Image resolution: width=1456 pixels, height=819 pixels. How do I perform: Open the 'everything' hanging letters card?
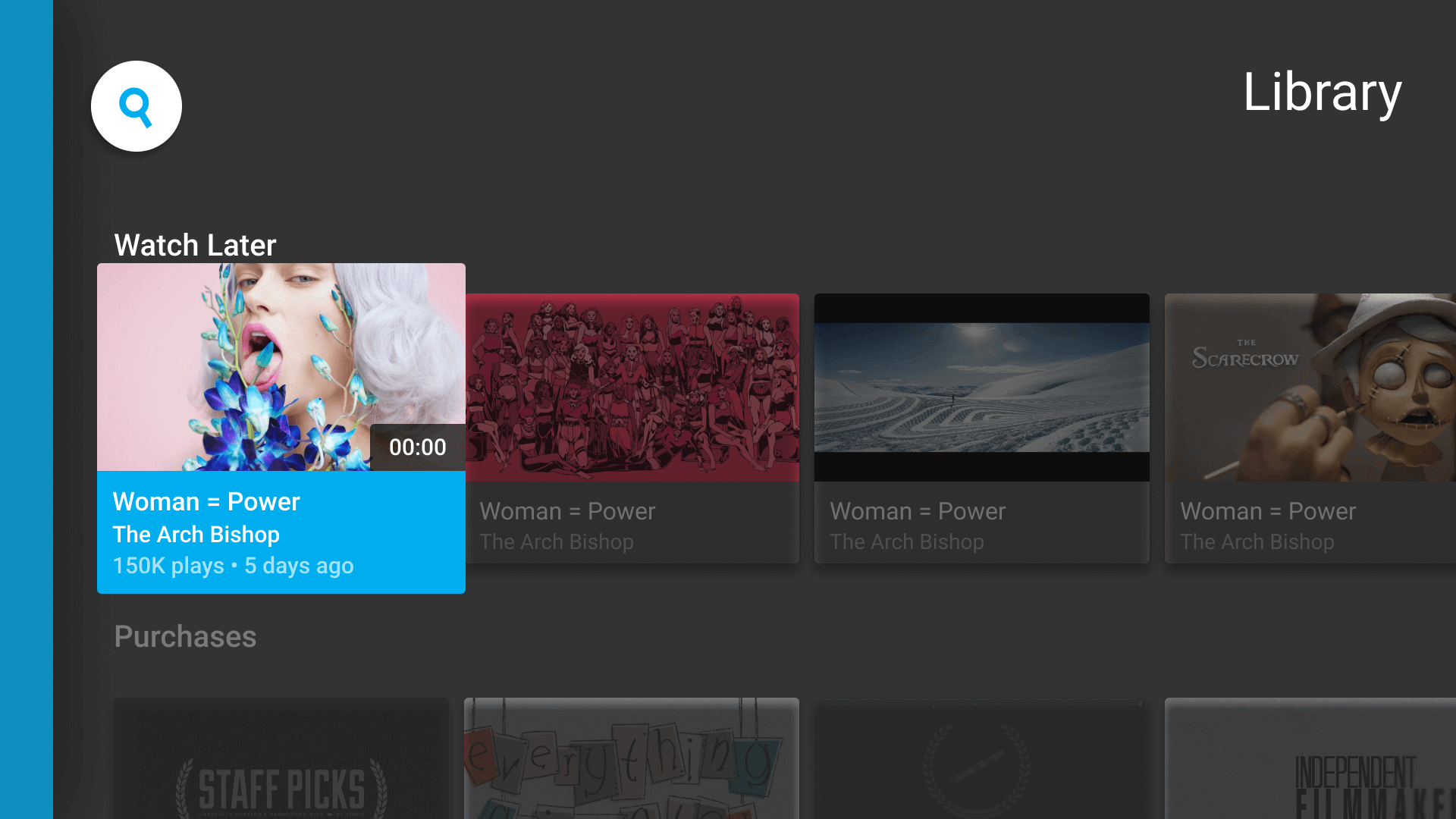pyautogui.click(x=632, y=758)
